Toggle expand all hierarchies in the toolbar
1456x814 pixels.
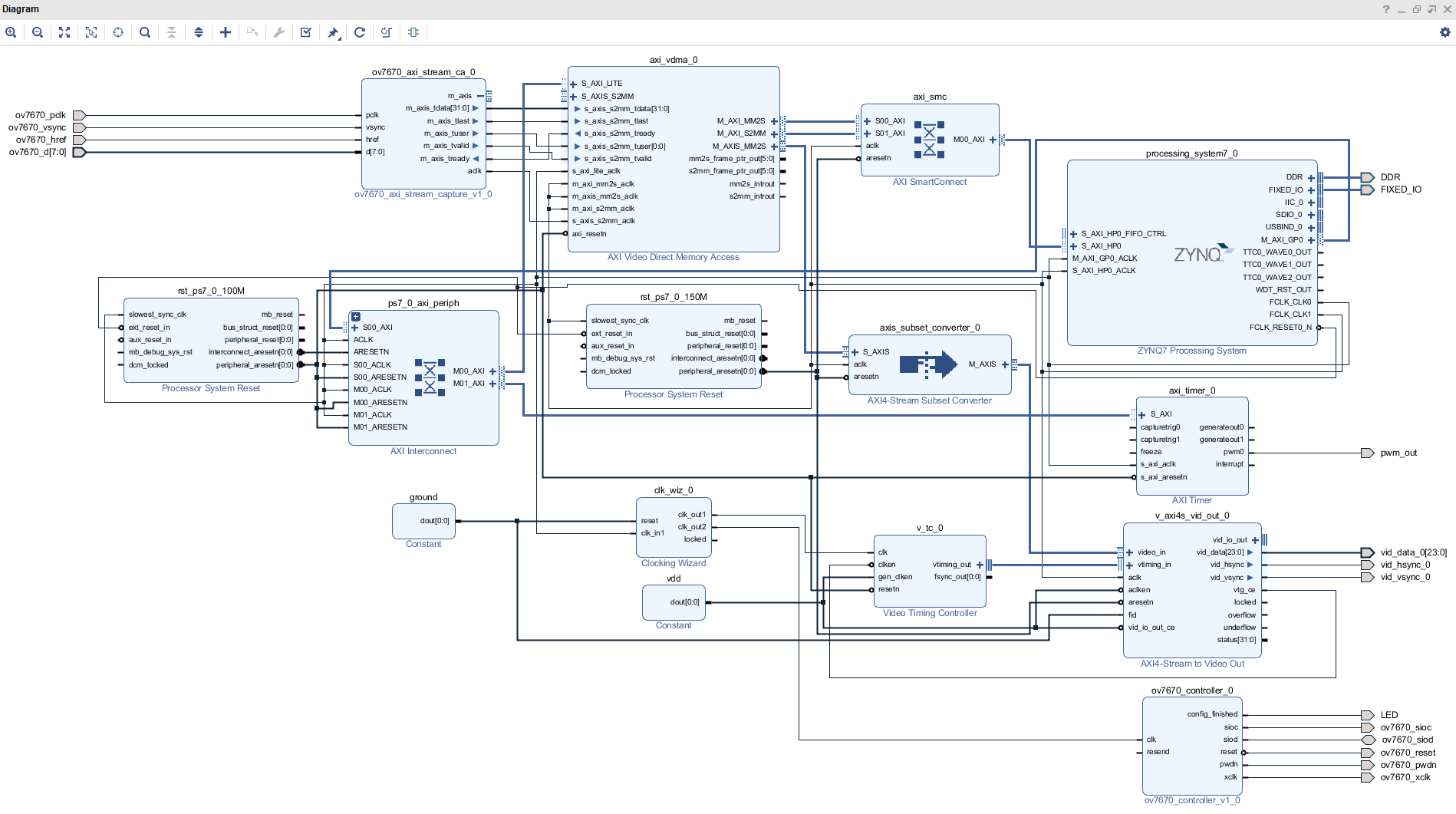[x=199, y=32]
